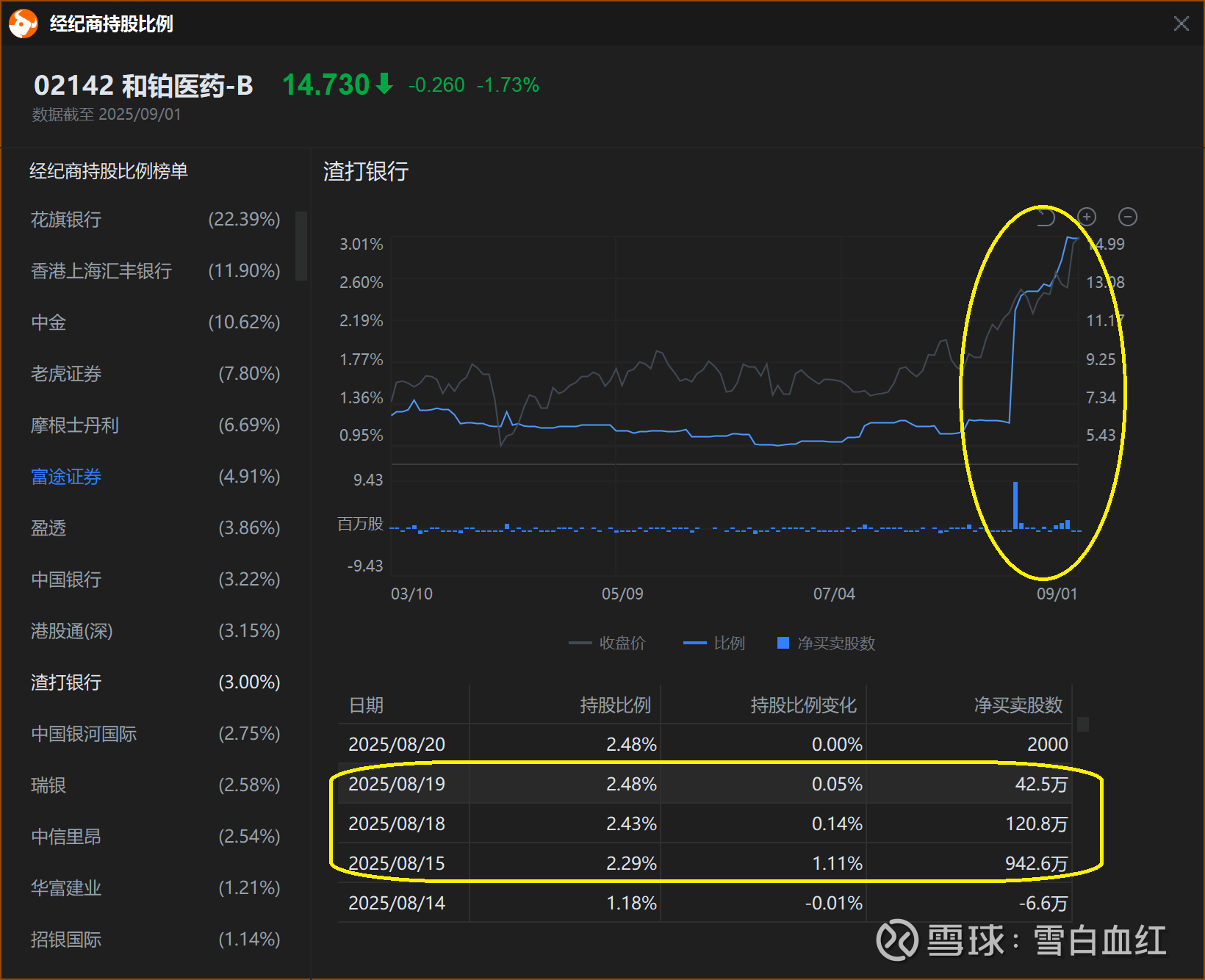
Task: Click the 渣打银行 chart title
Action: click(x=366, y=171)
